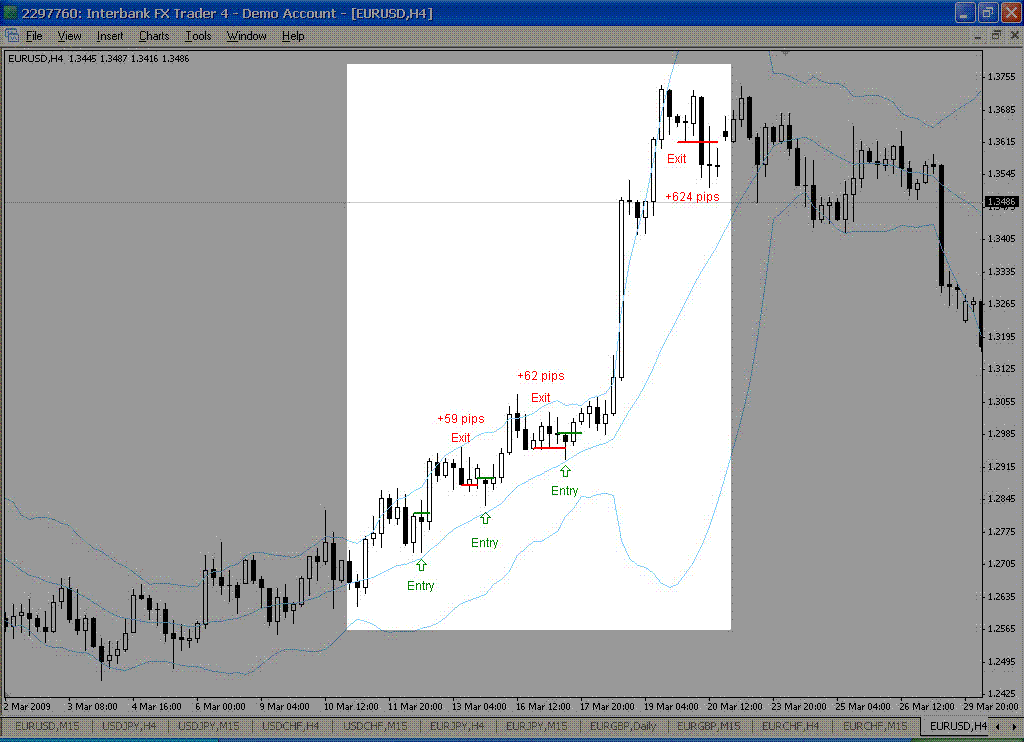This screenshot has height=742, width=1024.
Task: Restore the inner chart window
Action: tap(996, 36)
